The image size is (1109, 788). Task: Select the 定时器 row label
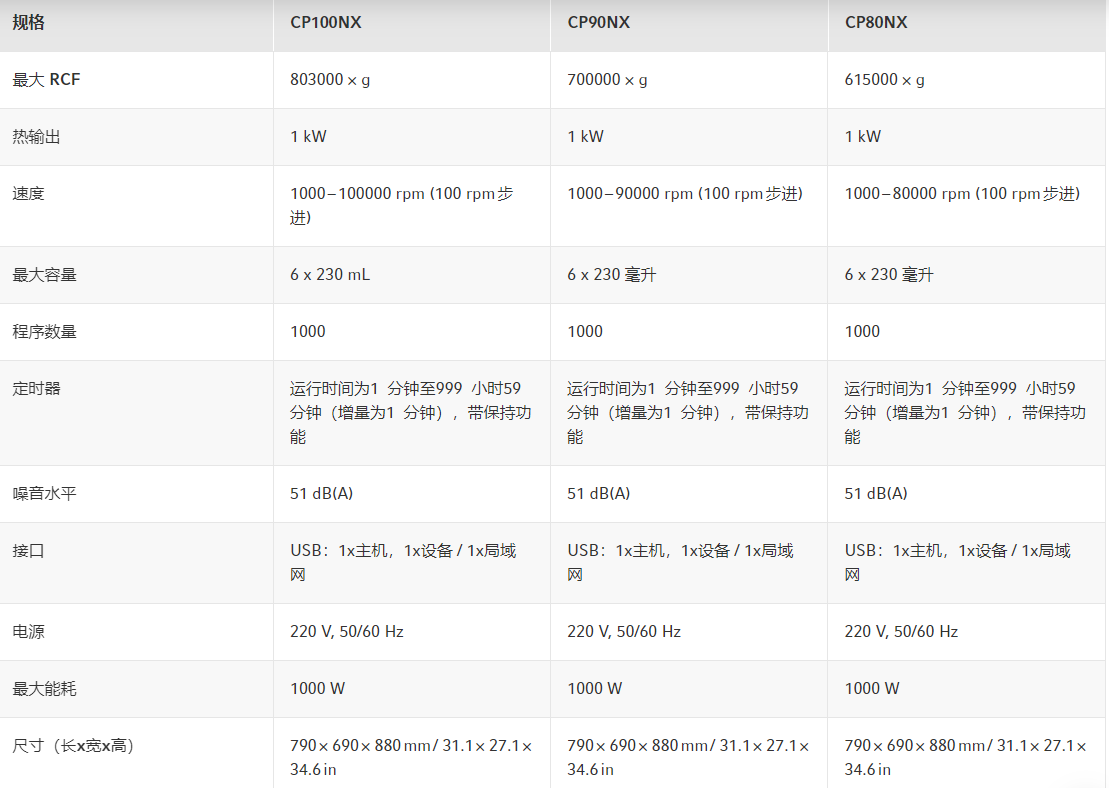[x=36, y=389]
